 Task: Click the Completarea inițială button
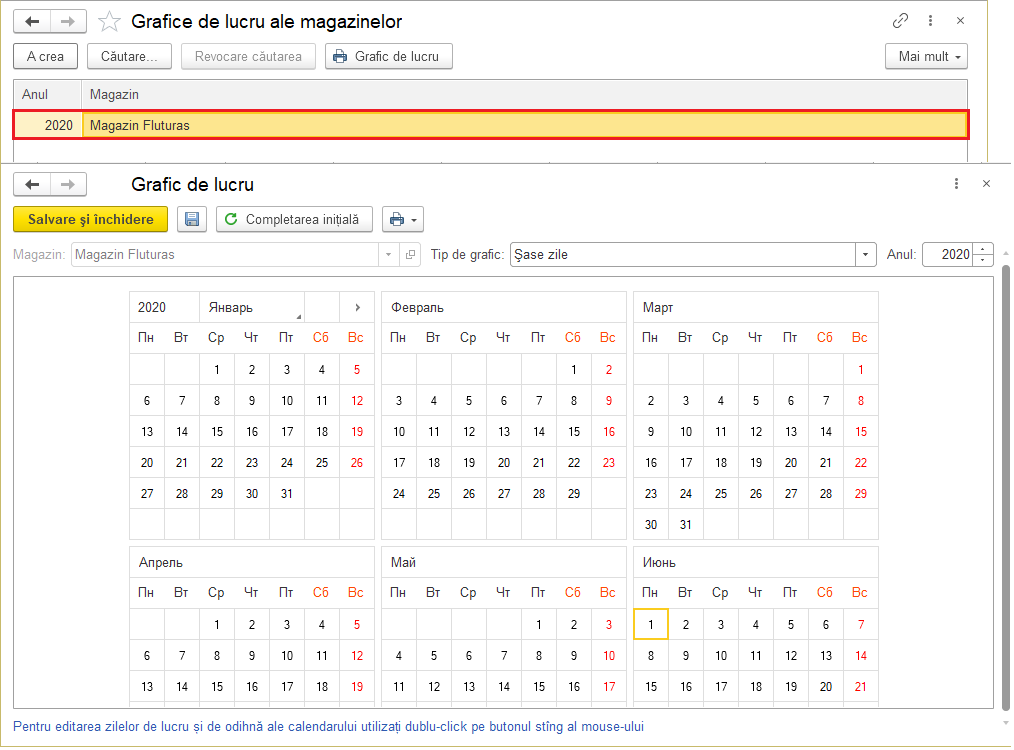pyautogui.click(x=295, y=219)
